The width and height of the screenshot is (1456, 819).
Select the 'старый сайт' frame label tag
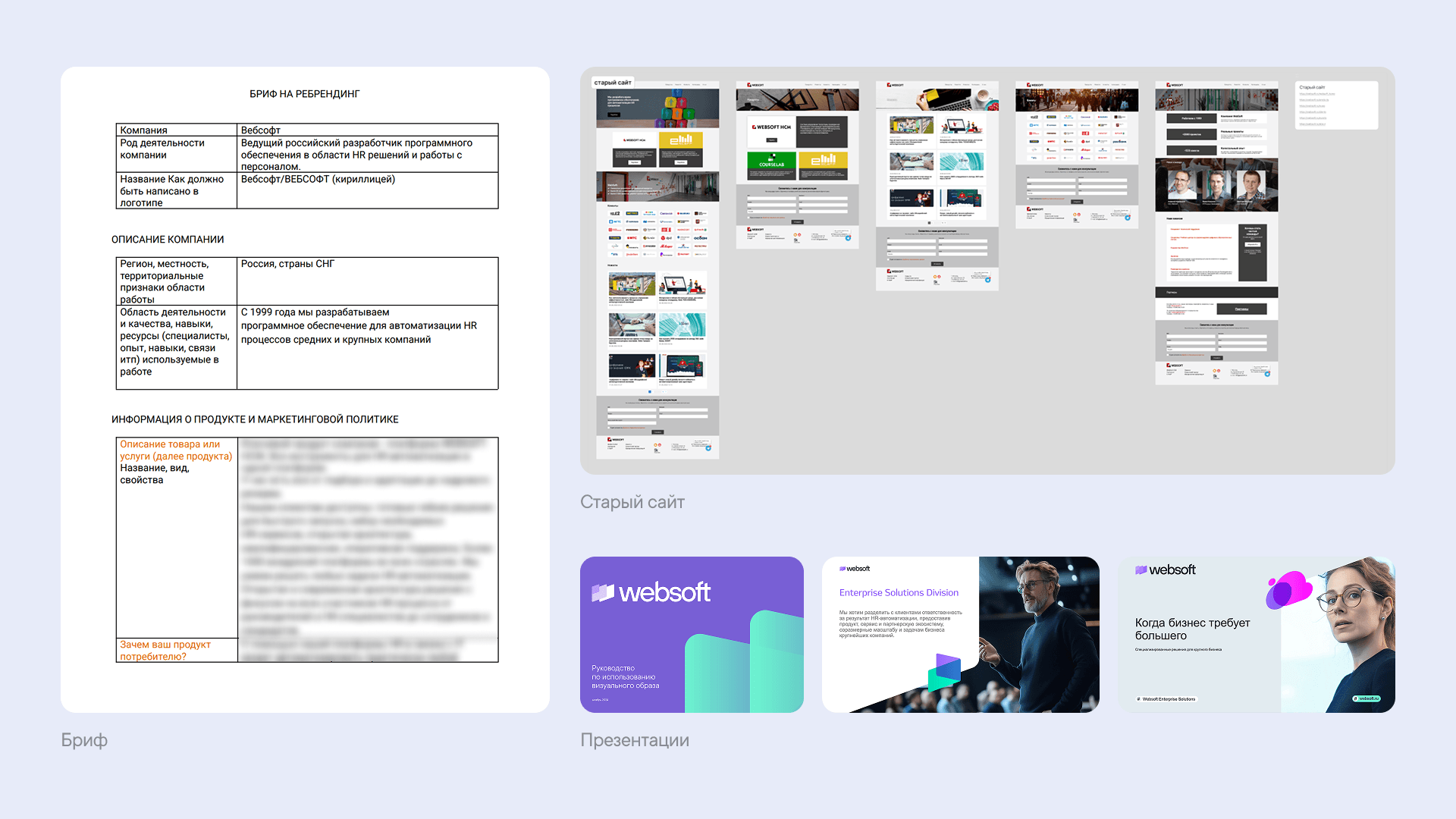pos(613,83)
